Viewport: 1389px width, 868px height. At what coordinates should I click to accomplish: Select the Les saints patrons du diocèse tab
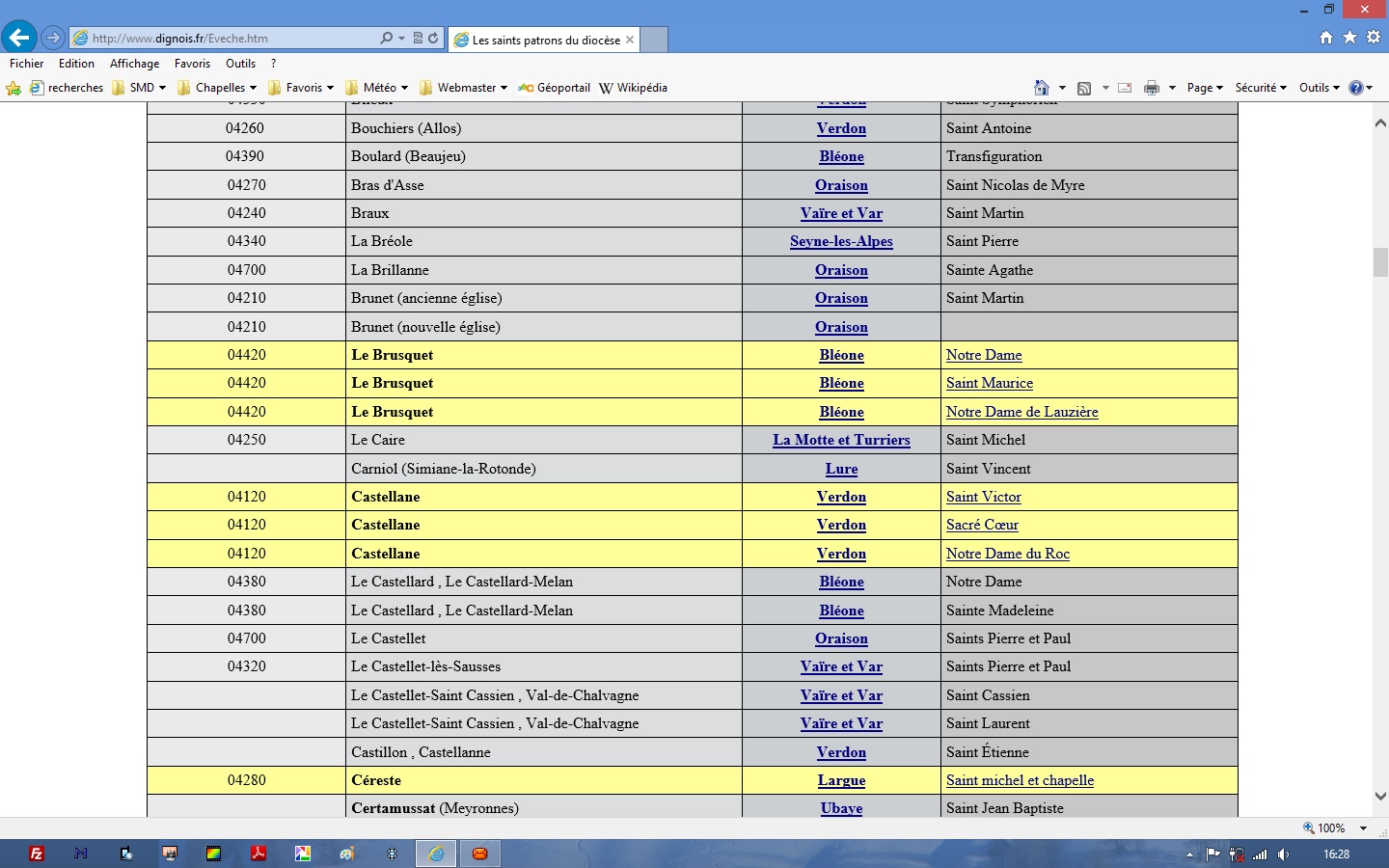pyautogui.click(x=545, y=40)
